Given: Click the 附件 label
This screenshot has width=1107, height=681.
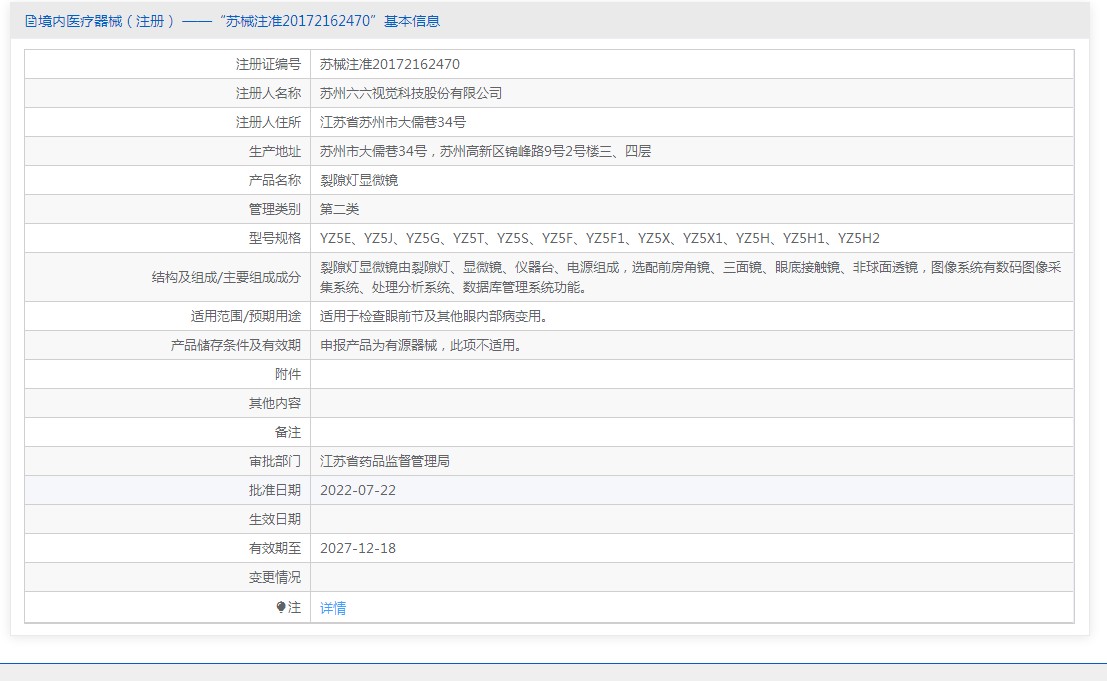Looking at the screenshot, I should [x=288, y=374].
